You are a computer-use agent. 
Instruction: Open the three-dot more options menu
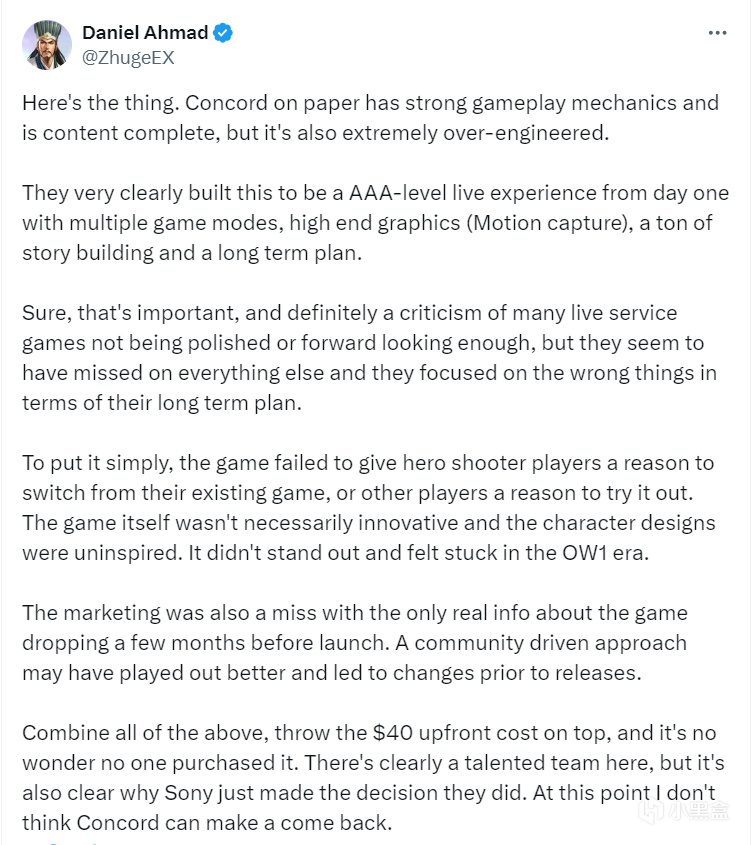coord(718,33)
